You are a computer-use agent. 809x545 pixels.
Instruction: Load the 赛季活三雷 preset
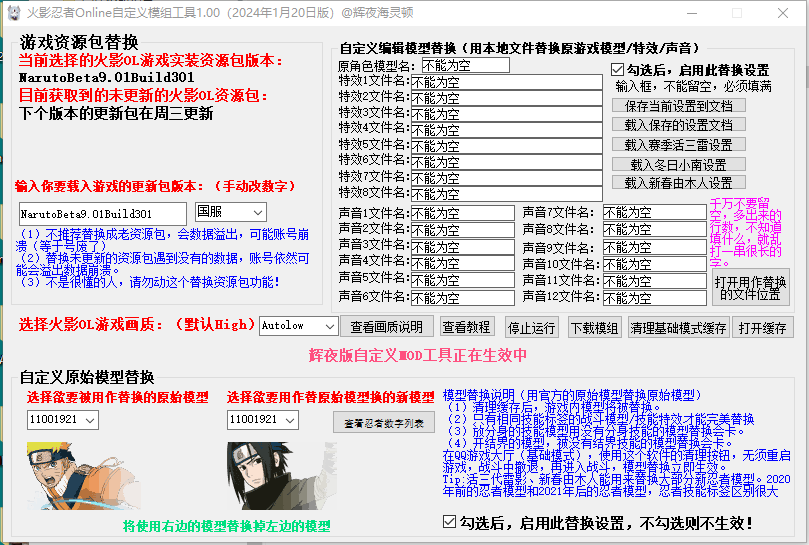pos(679,145)
